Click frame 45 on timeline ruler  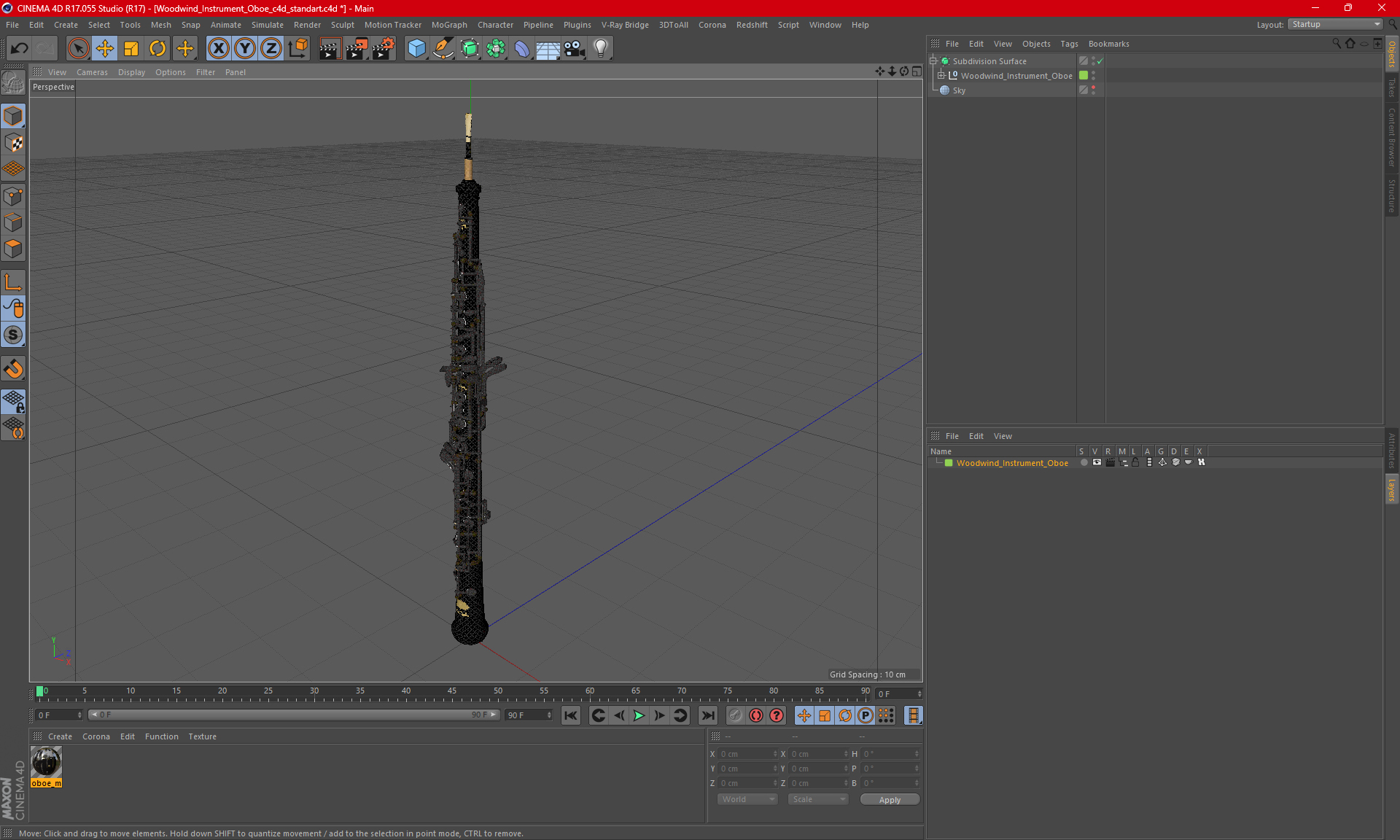452,692
